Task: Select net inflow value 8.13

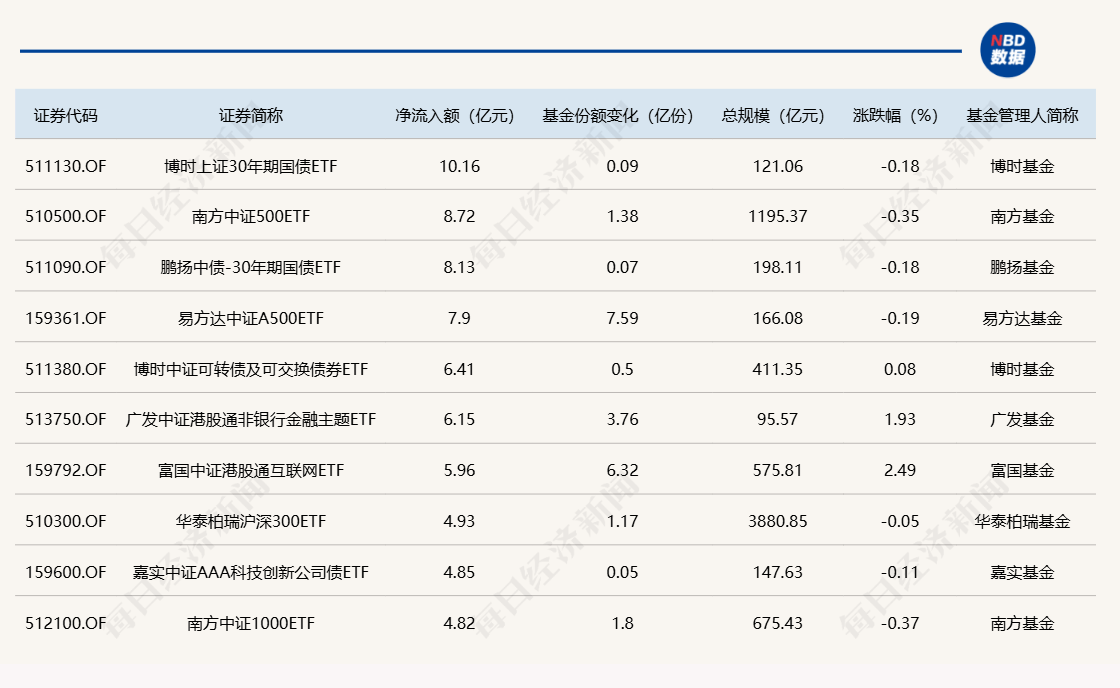Action: tap(459, 267)
